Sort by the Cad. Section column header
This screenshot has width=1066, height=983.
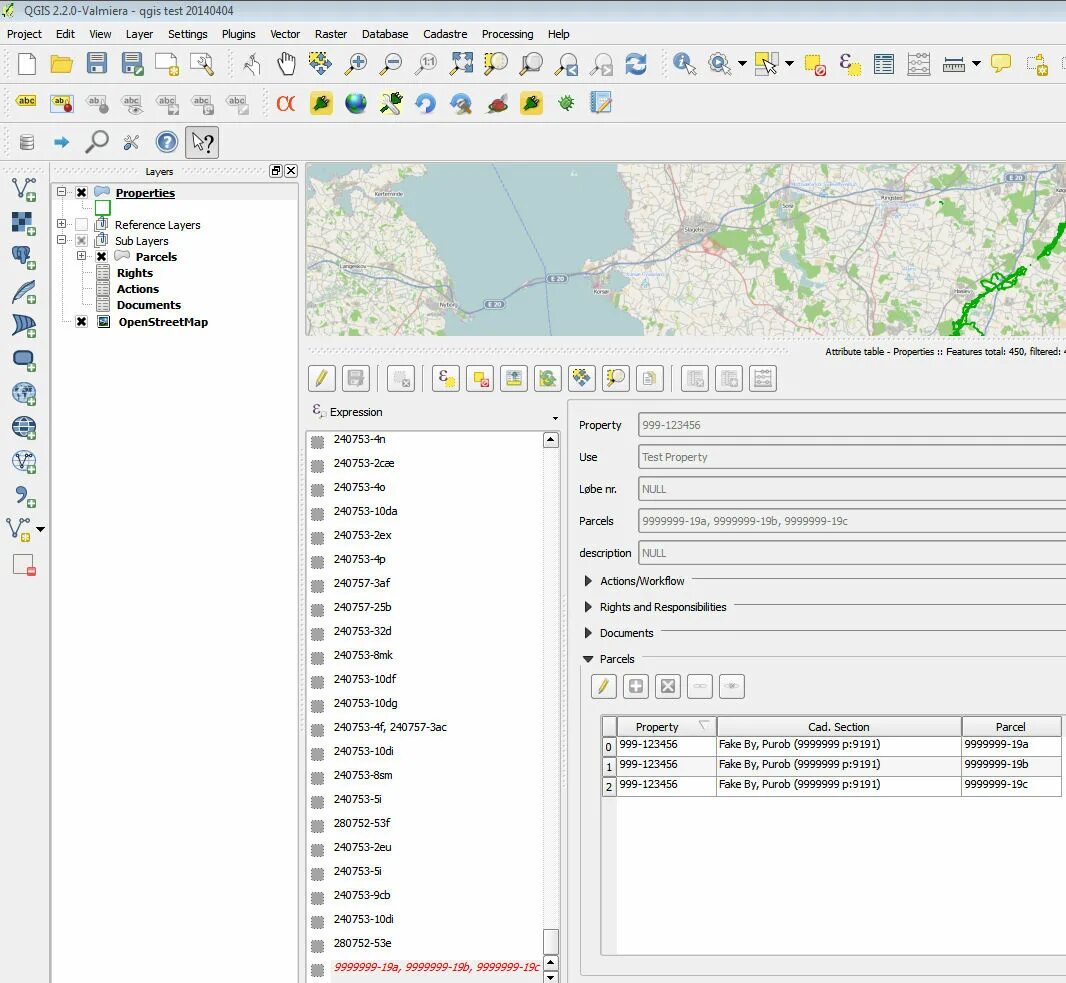click(x=838, y=727)
